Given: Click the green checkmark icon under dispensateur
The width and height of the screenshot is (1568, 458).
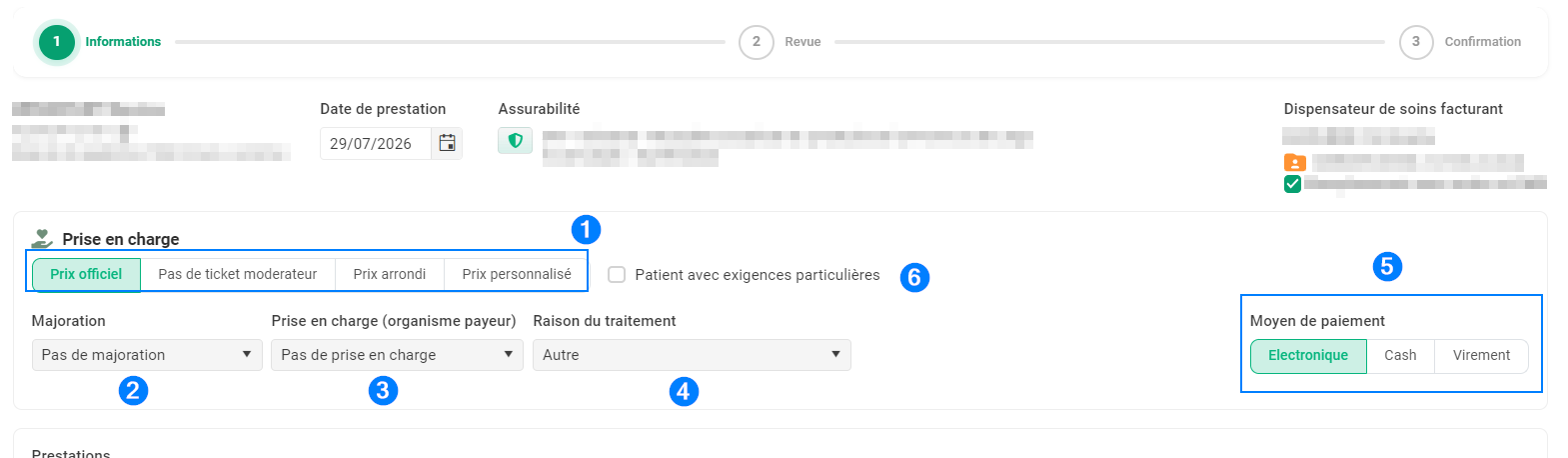Looking at the screenshot, I should pos(1292,184).
